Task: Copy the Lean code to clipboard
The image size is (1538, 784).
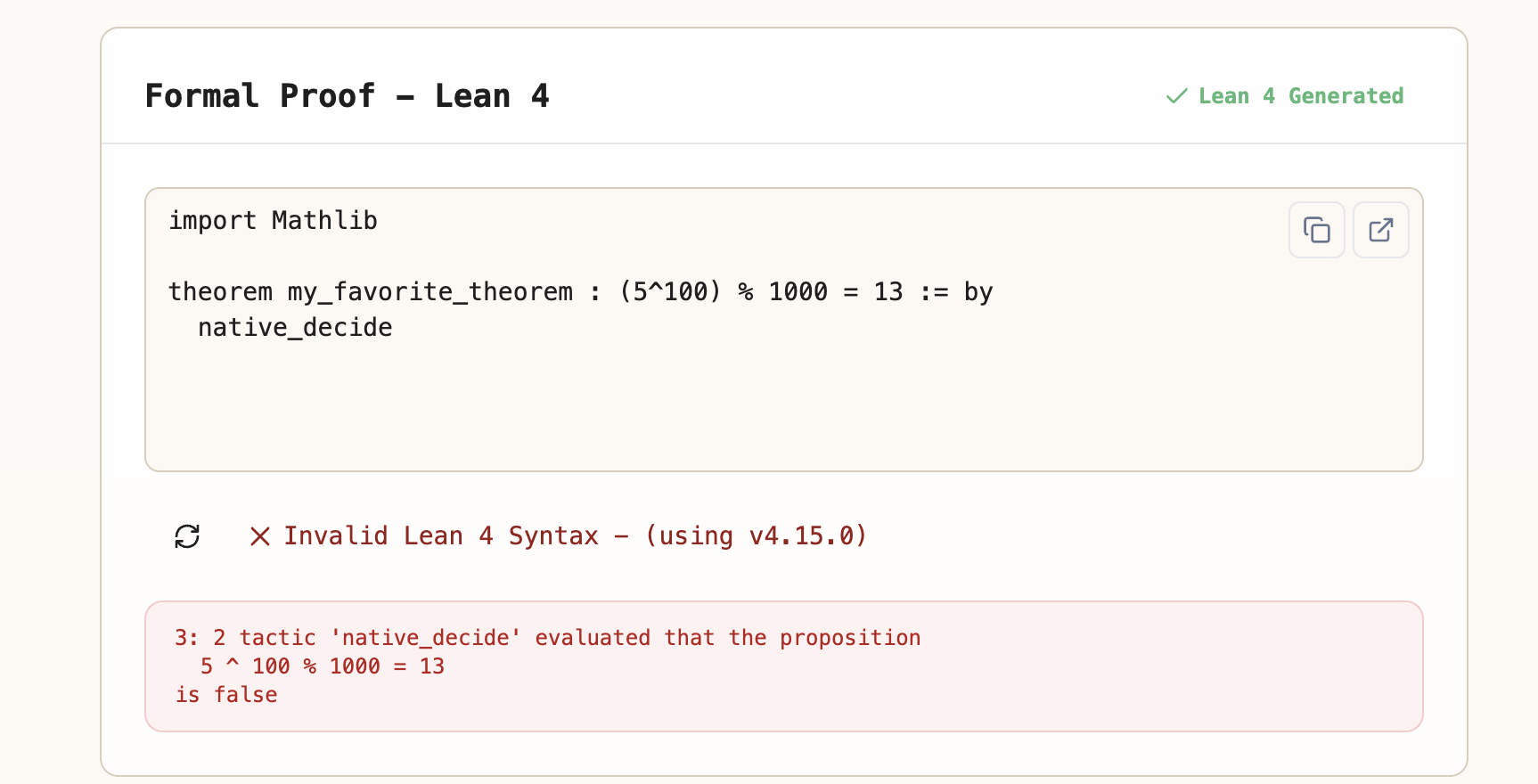Action: (x=1316, y=230)
